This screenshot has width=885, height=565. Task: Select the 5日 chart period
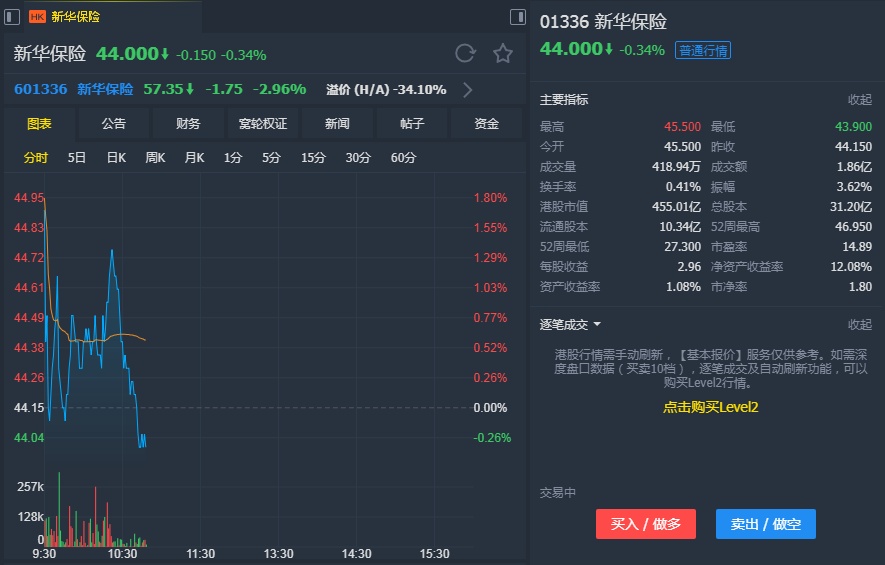point(77,158)
